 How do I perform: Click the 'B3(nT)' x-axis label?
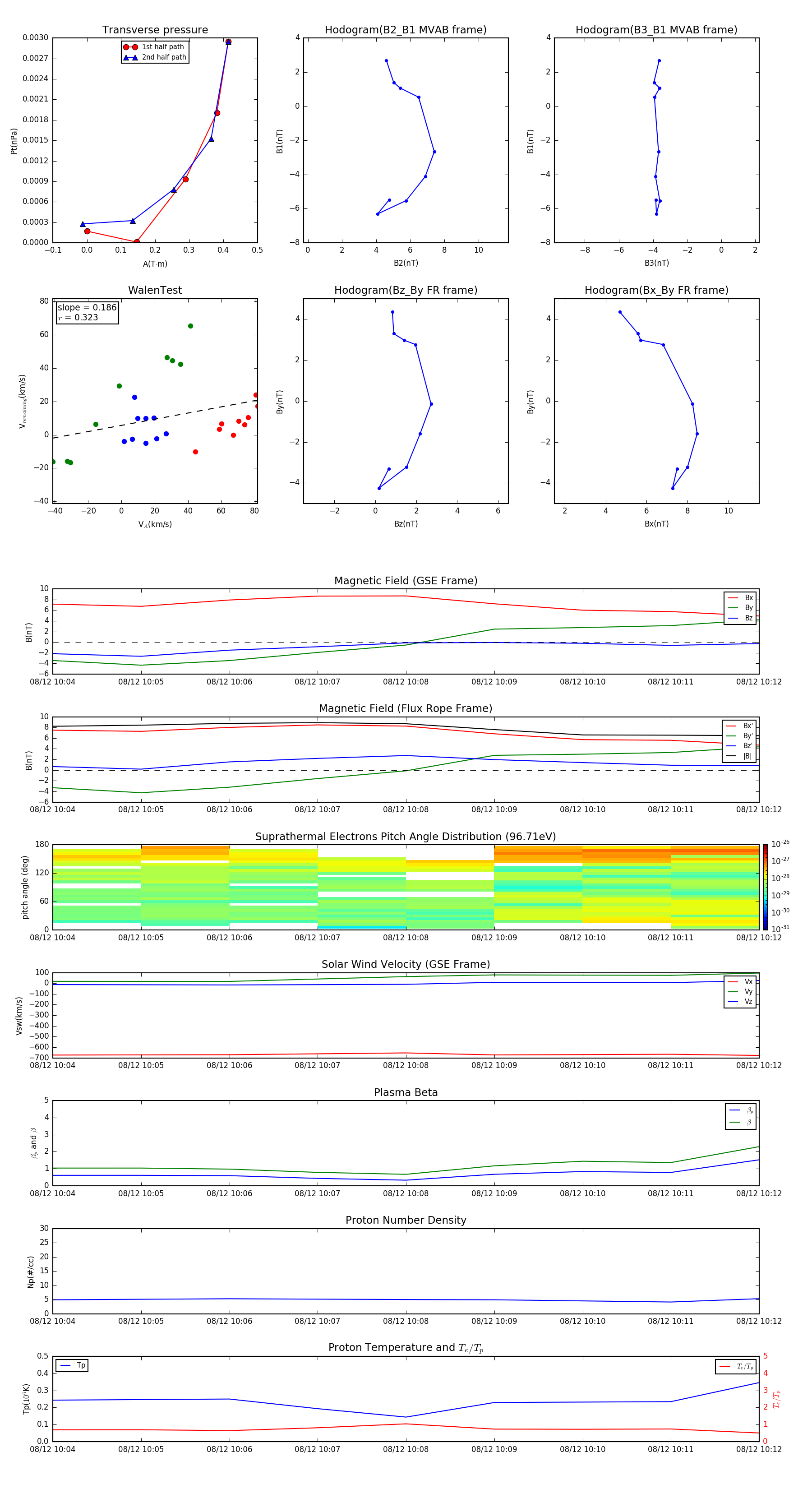(656, 263)
